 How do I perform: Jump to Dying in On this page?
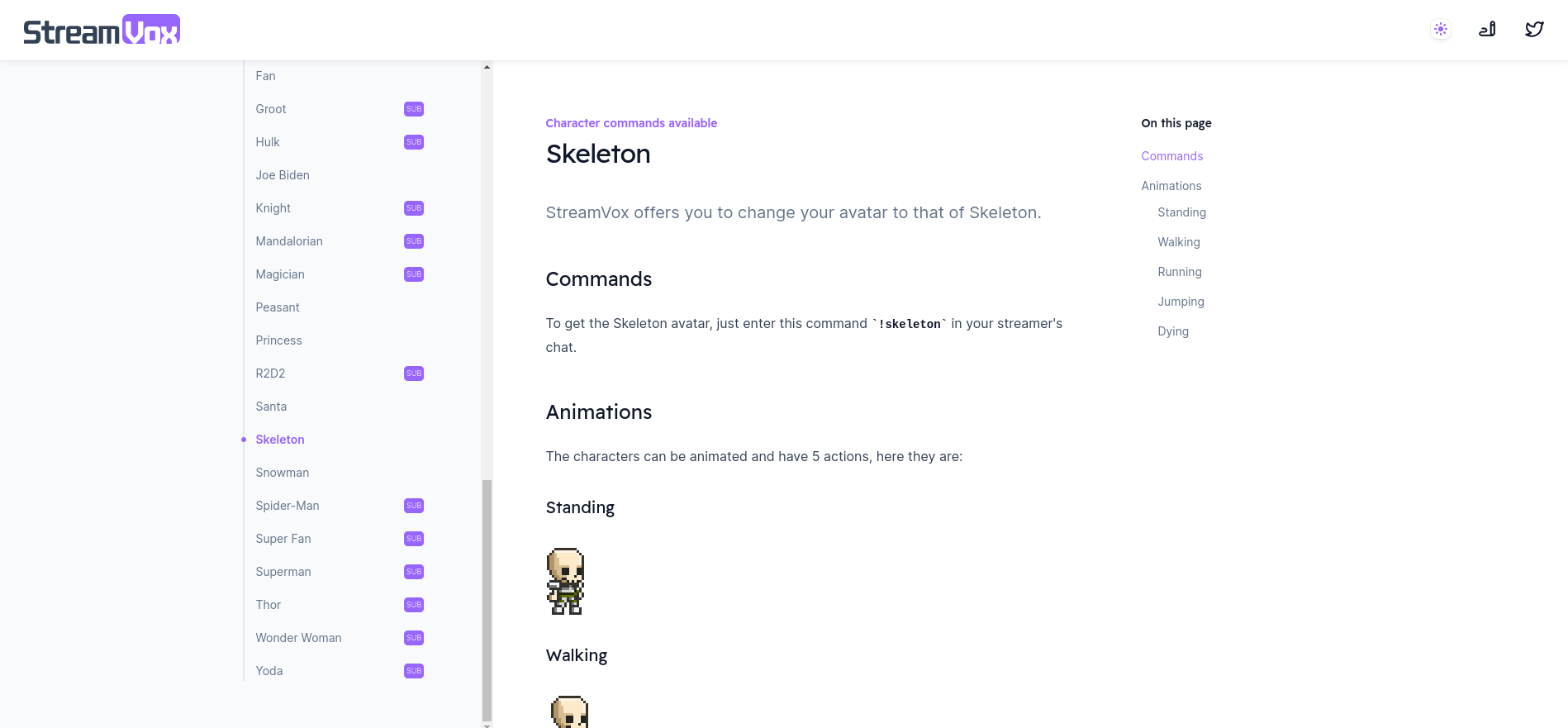[x=1173, y=331]
